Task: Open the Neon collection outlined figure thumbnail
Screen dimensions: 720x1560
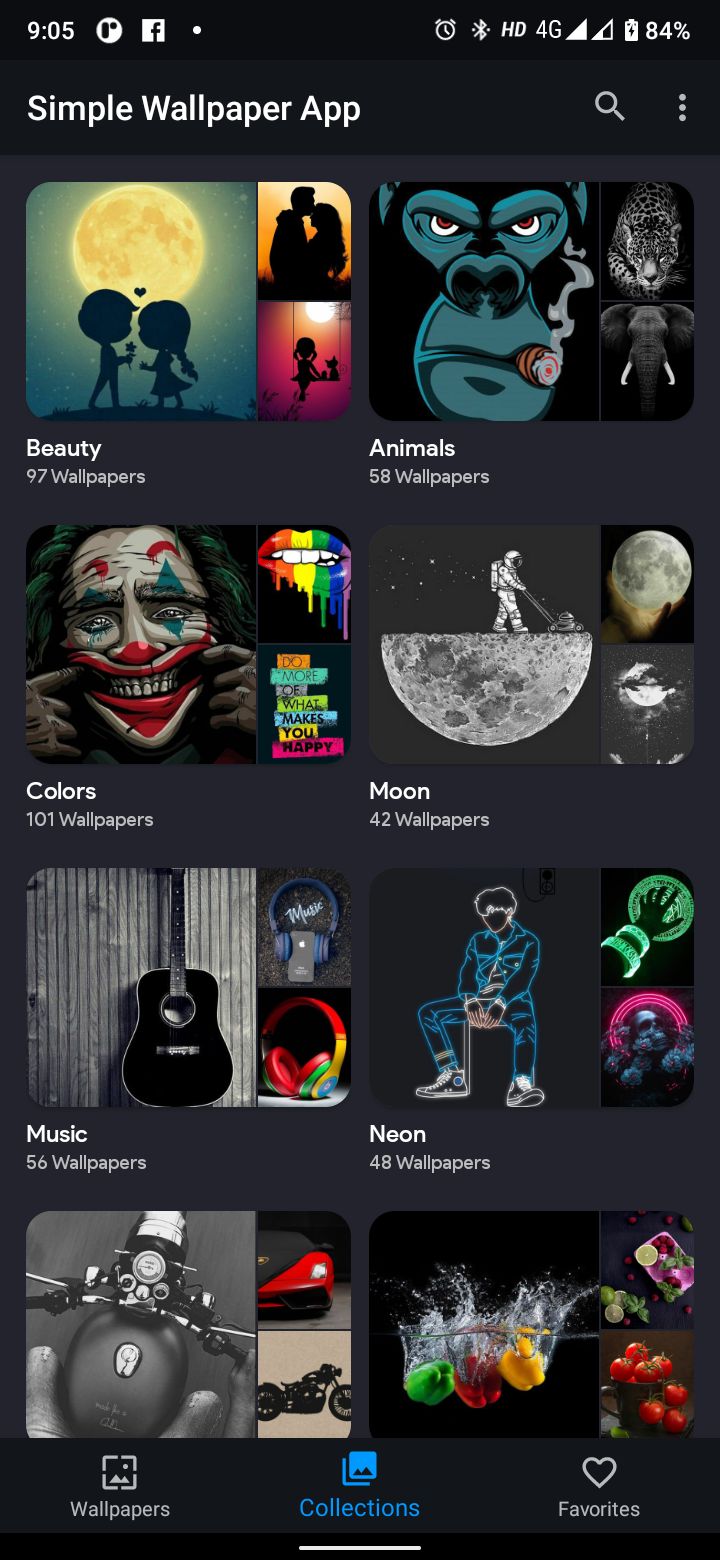Action: pyautogui.click(x=484, y=988)
